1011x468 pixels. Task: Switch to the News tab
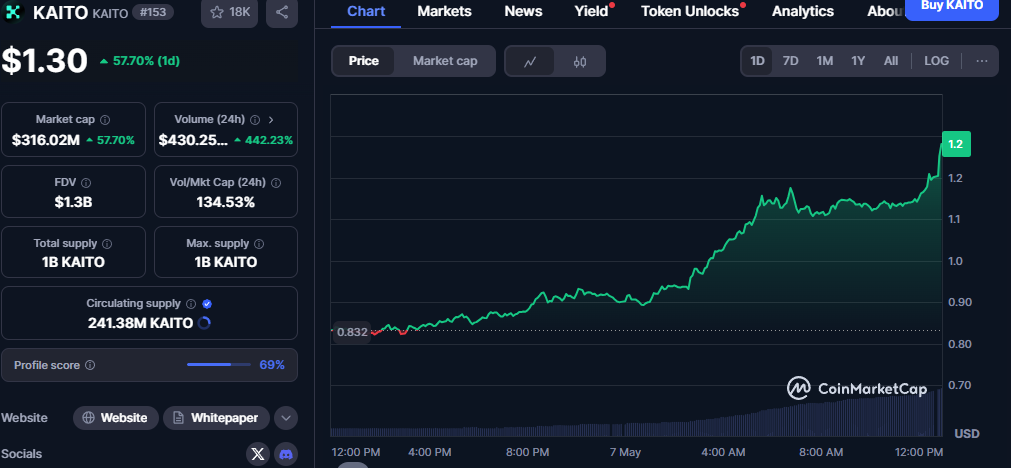[x=523, y=12]
